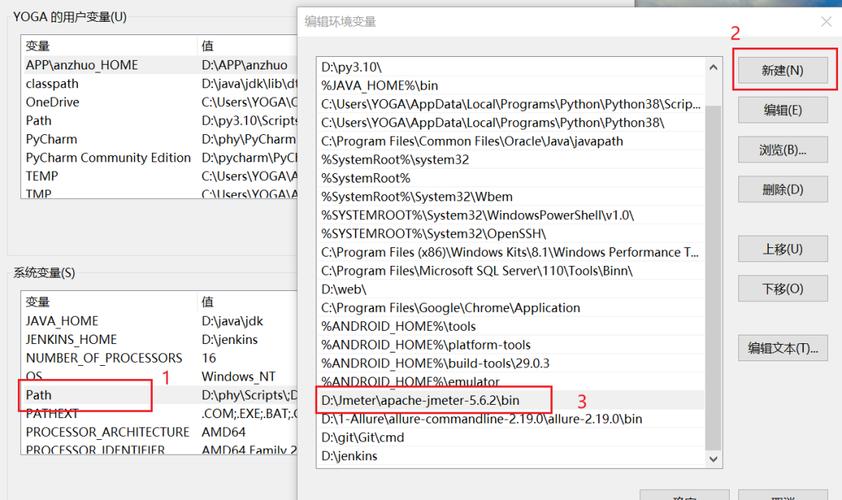Click the scroll up arrow in path list
The width and height of the screenshot is (842, 500).
[713, 67]
